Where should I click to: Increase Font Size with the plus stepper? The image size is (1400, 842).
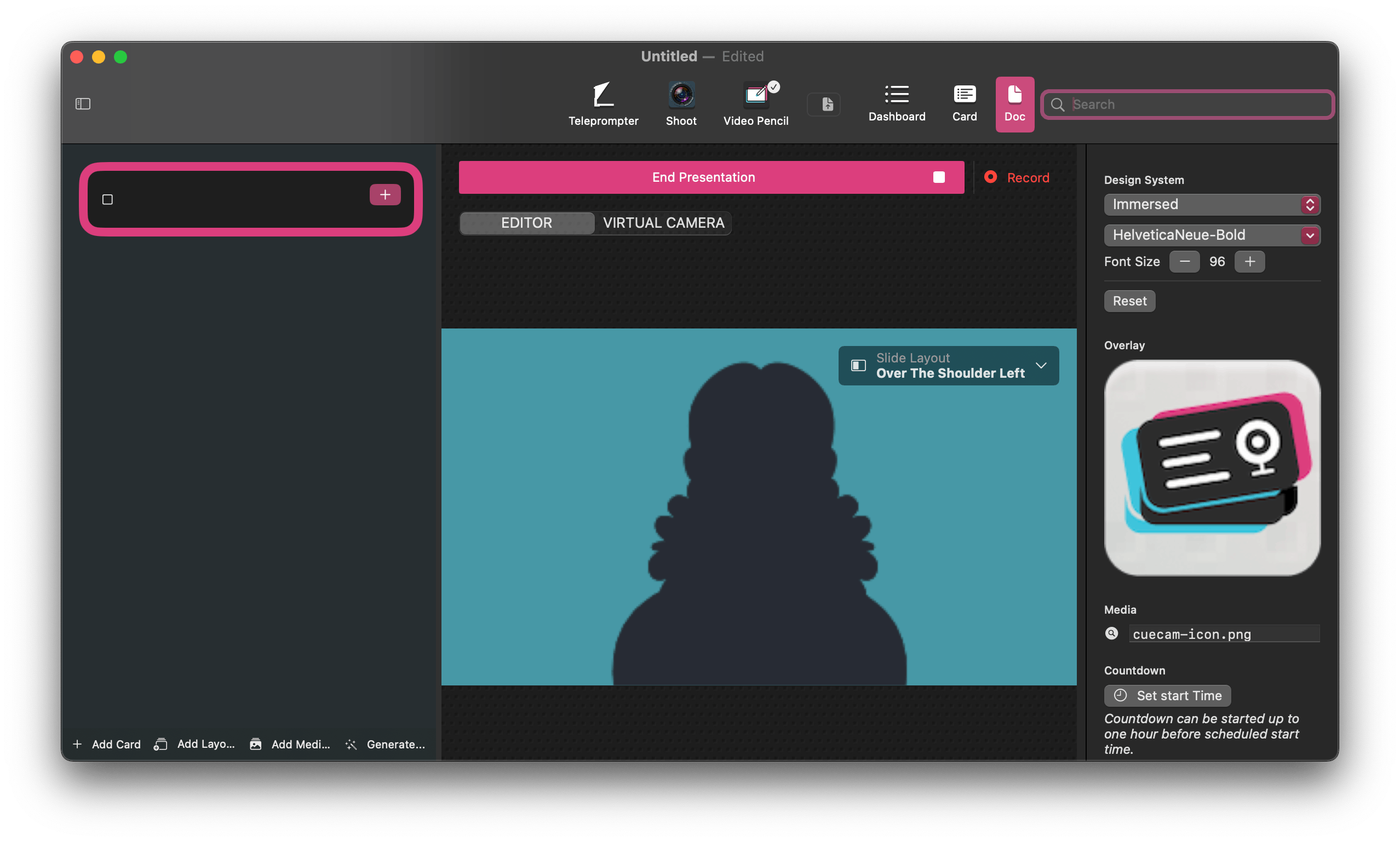pyautogui.click(x=1248, y=262)
